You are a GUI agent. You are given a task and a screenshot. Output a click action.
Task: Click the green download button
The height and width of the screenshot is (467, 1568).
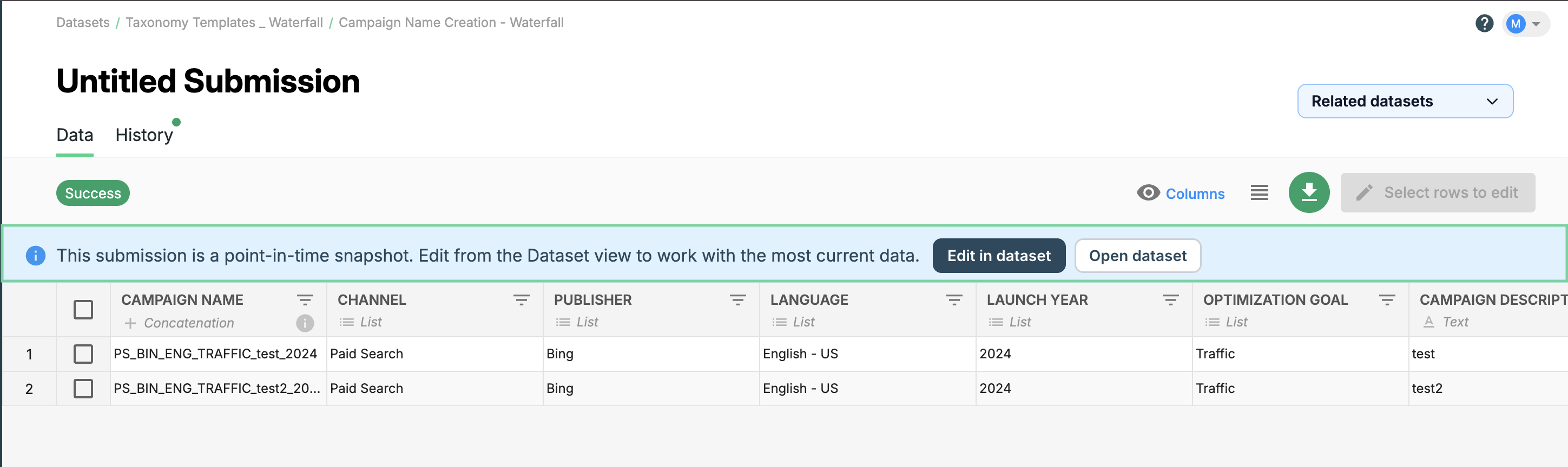(x=1309, y=193)
